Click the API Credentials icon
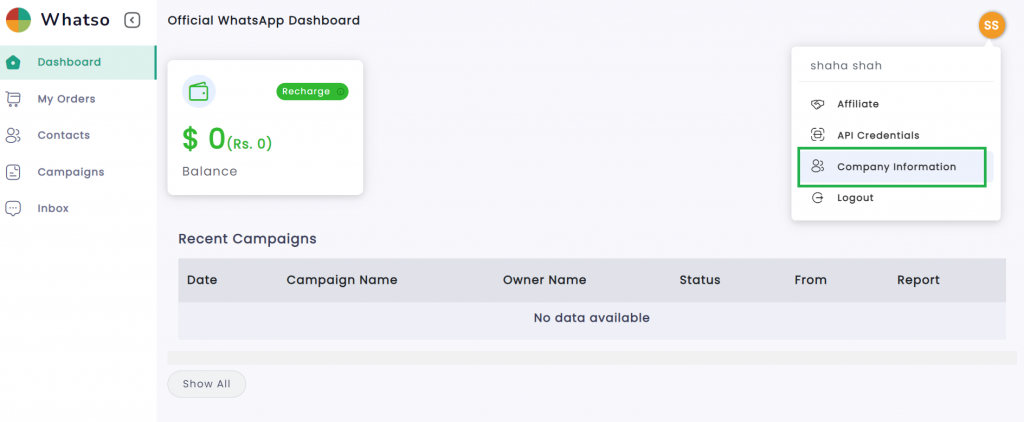Image resolution: width=1024 pixels, height=422 pixels. [817, 135]
